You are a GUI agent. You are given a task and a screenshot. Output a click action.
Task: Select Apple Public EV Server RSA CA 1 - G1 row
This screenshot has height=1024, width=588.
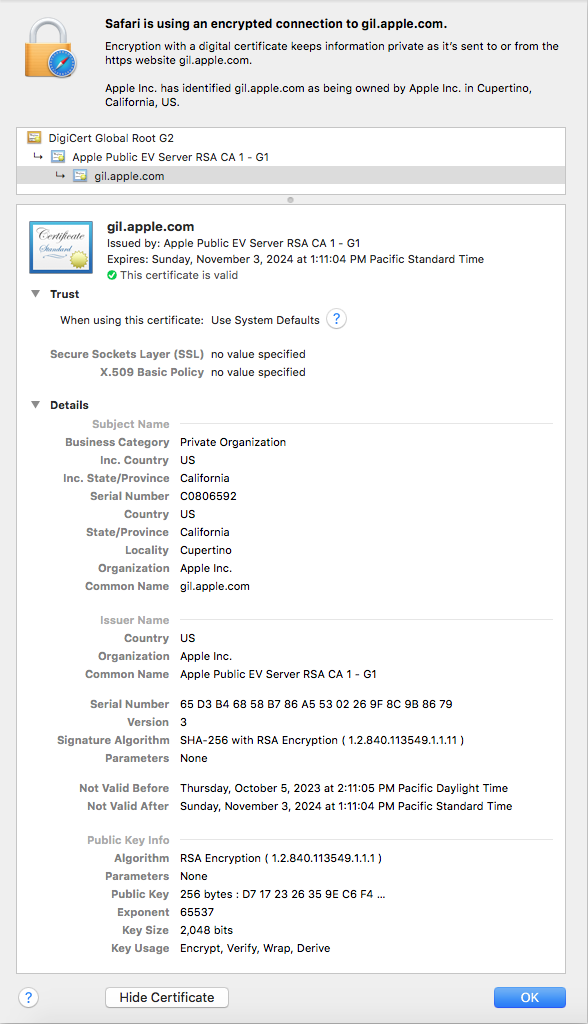291,157
